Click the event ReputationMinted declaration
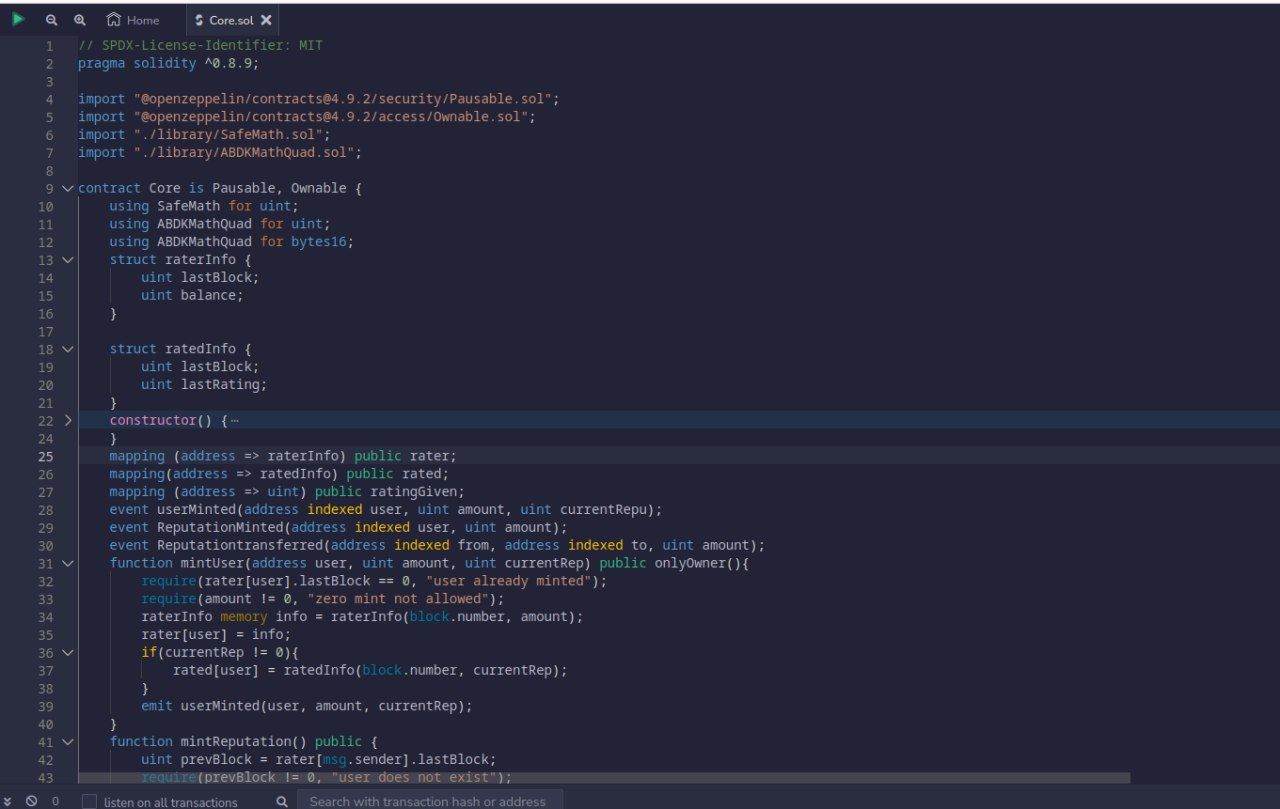The height and width of the screenshot is (809, 1280). 338,527
